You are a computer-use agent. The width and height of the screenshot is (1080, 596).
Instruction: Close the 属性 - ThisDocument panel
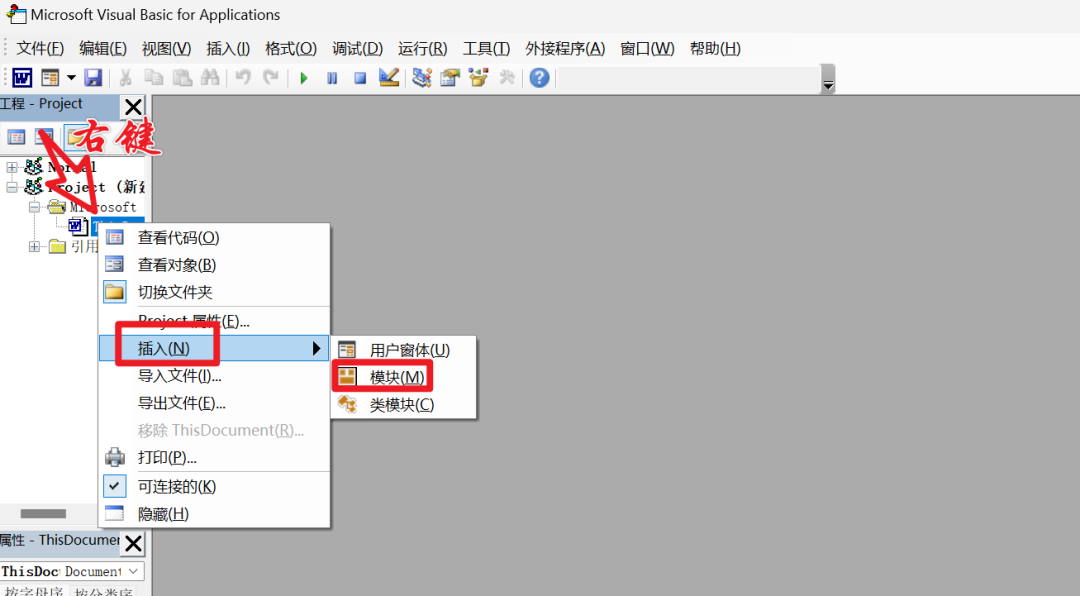click(133, 544)
